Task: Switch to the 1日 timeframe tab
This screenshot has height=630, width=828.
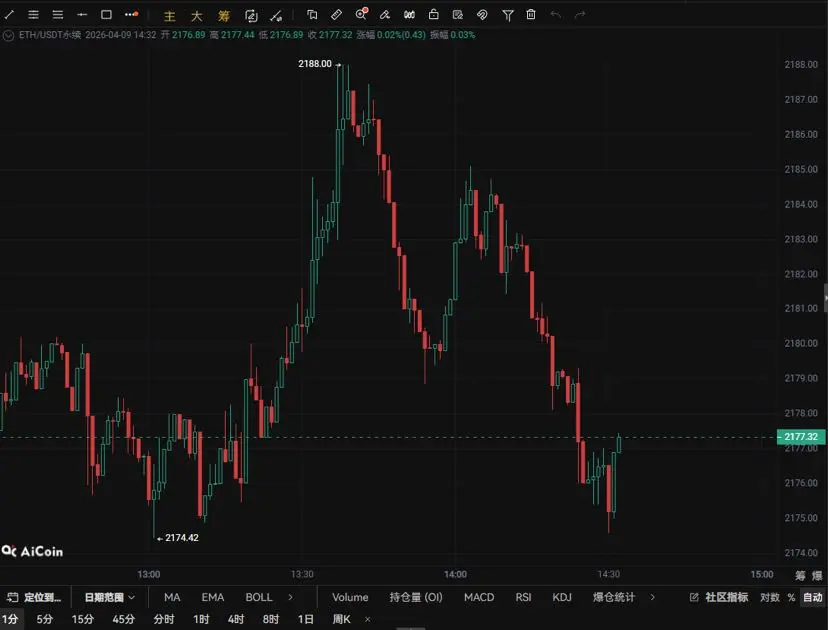Action: 306,619
